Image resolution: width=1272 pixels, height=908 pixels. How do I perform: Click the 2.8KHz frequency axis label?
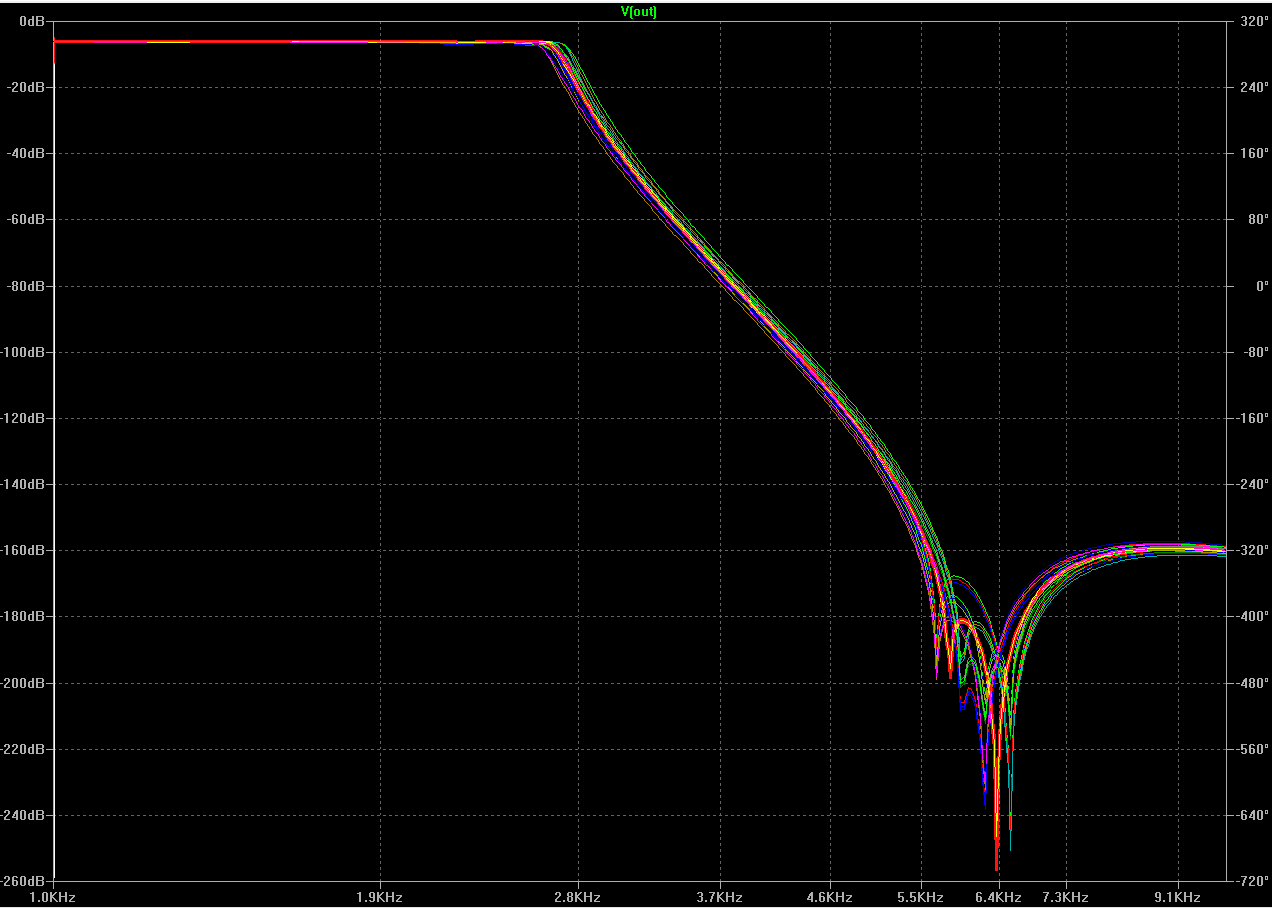click(578, 897)
